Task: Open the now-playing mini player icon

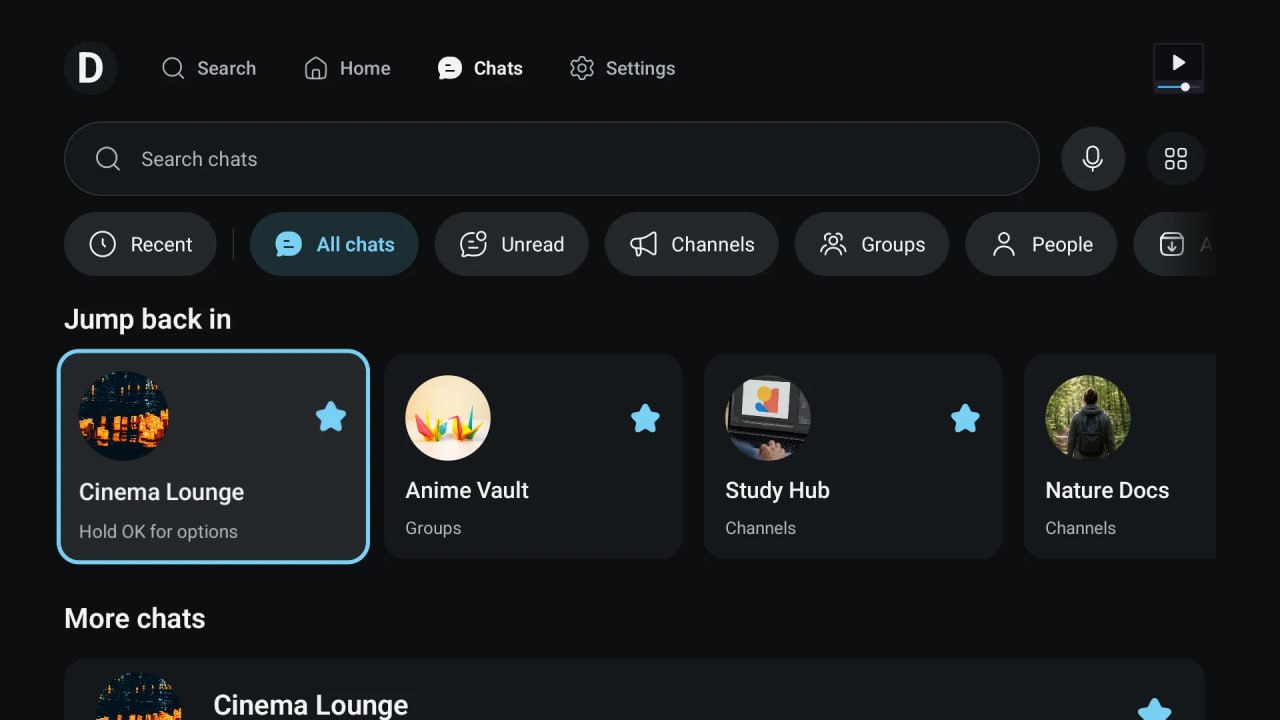Action: (1178, 68)
